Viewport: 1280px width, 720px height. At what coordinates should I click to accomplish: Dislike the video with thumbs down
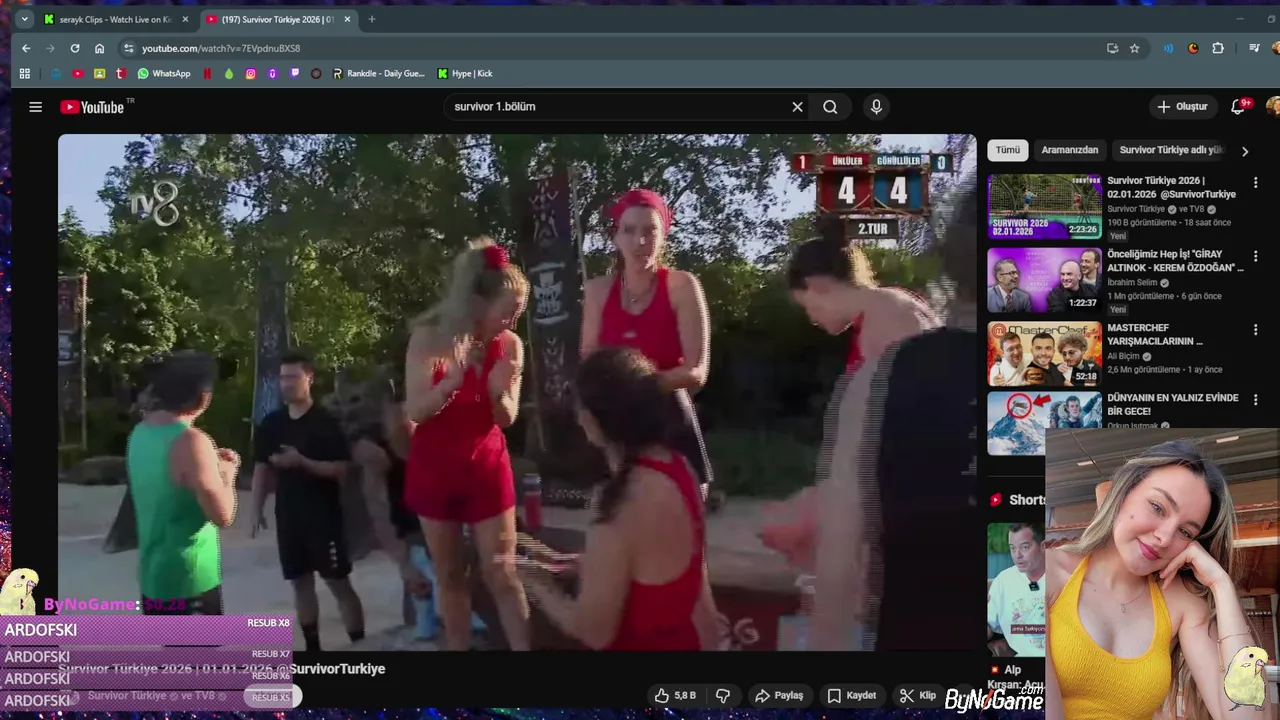(x=723, y=695)
